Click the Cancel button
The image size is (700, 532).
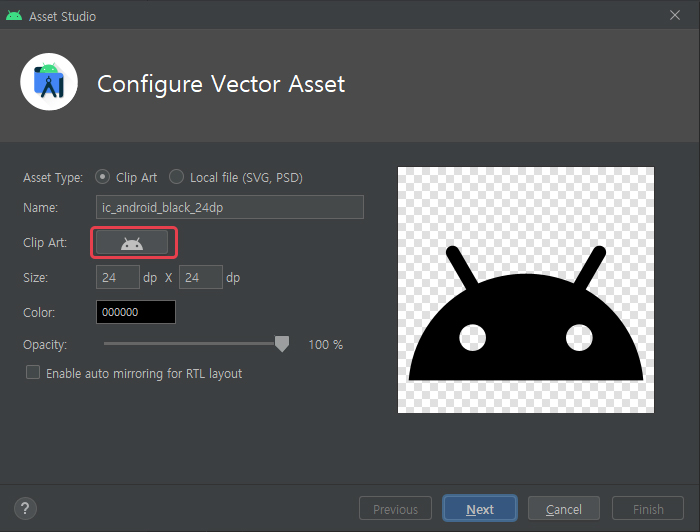(x=564, y=508)
